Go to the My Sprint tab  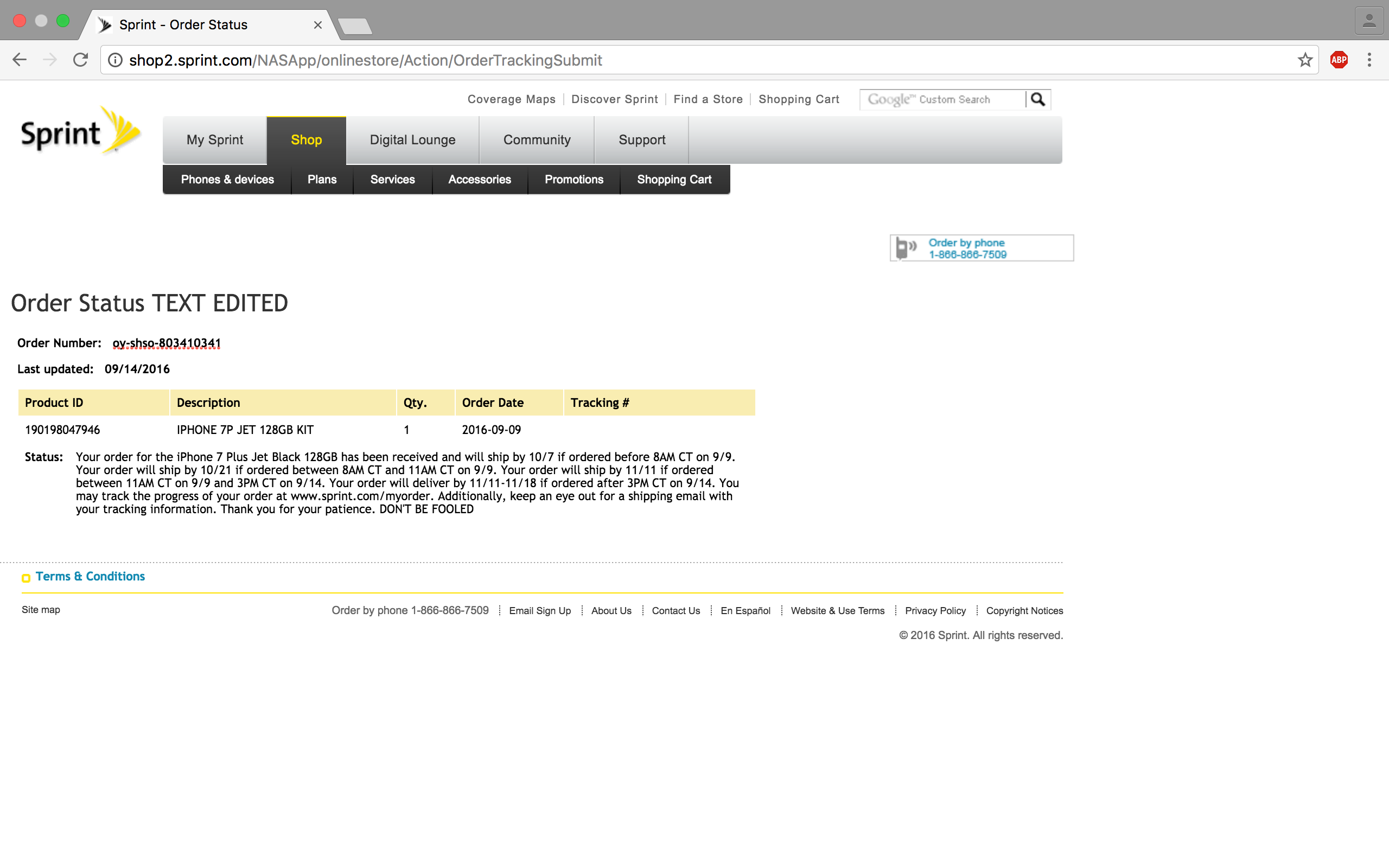pyautogui.click(x=215, y=140)
